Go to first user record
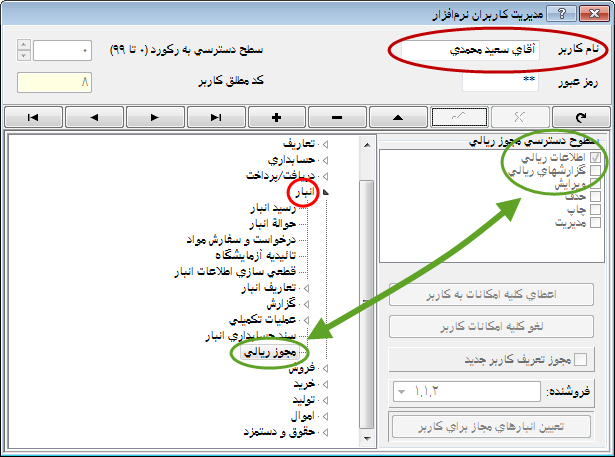This screenshot has width=615, height=457. click(33, 117)
